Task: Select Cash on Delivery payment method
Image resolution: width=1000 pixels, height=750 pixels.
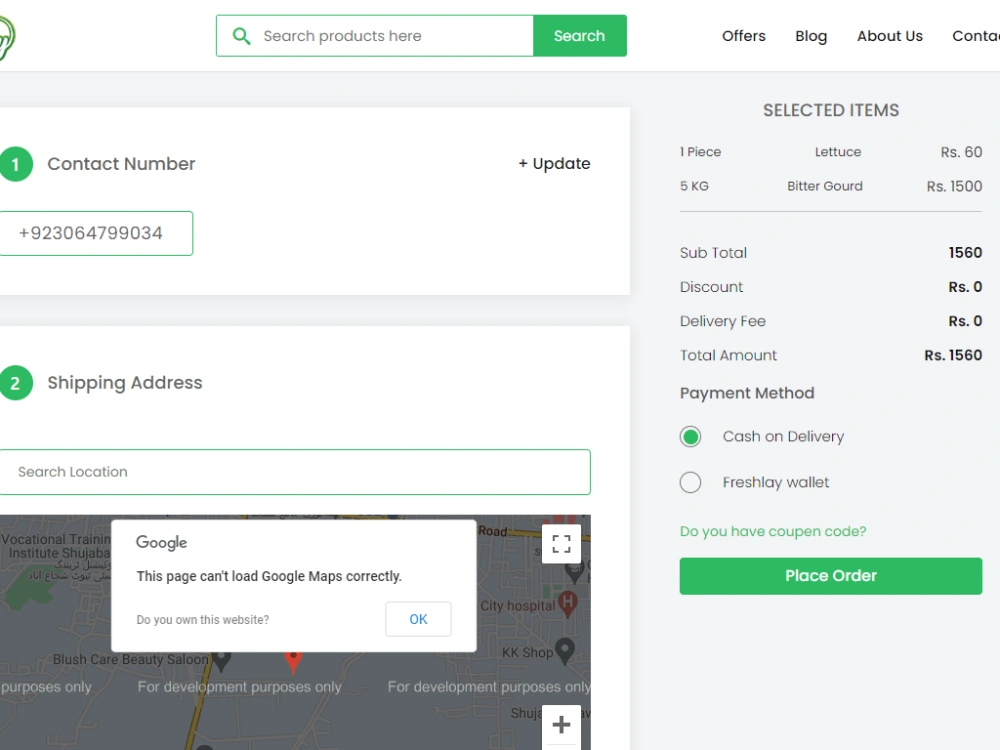Action: coord(690,436)
